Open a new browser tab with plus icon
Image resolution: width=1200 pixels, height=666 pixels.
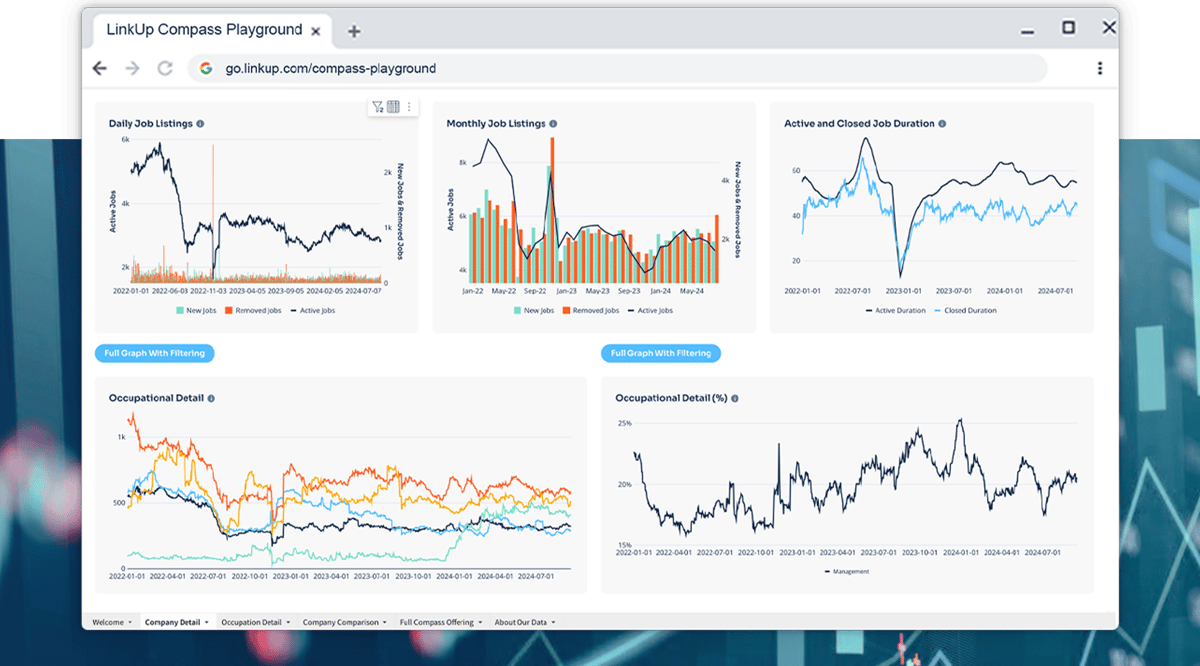coord(354,31)
